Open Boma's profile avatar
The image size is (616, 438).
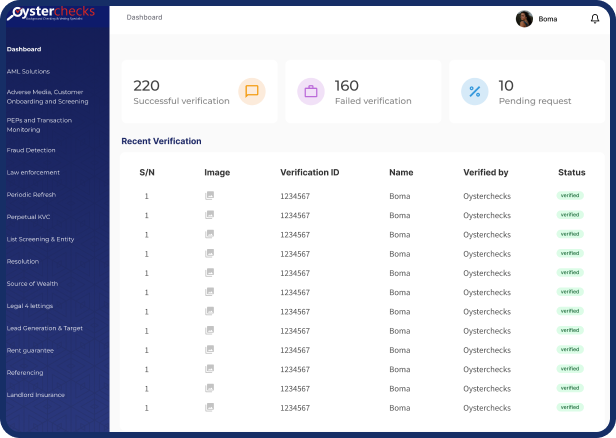[x=524, y=18]
